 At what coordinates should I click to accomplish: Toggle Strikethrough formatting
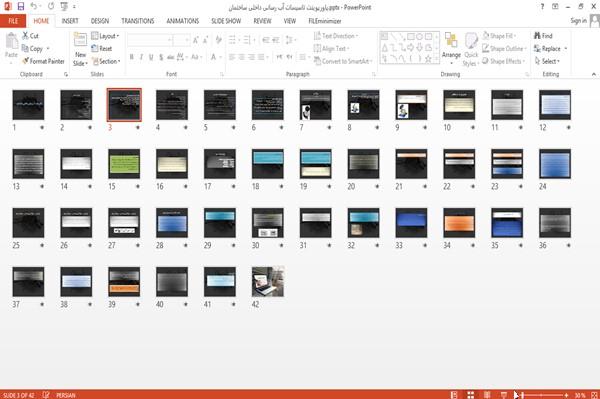pos(171,57)
